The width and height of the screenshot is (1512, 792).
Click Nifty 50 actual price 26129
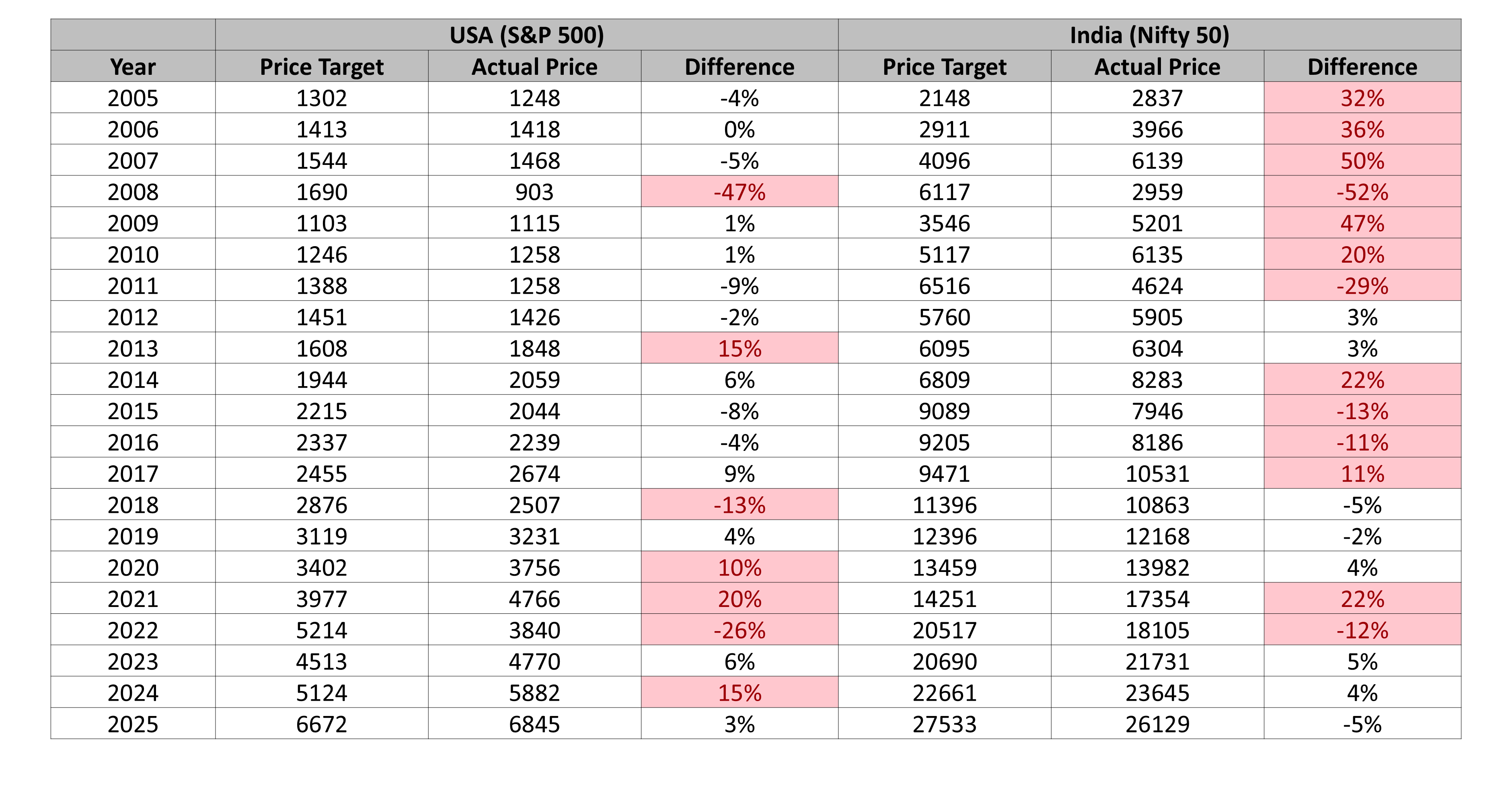click(x=1157, y=724)
